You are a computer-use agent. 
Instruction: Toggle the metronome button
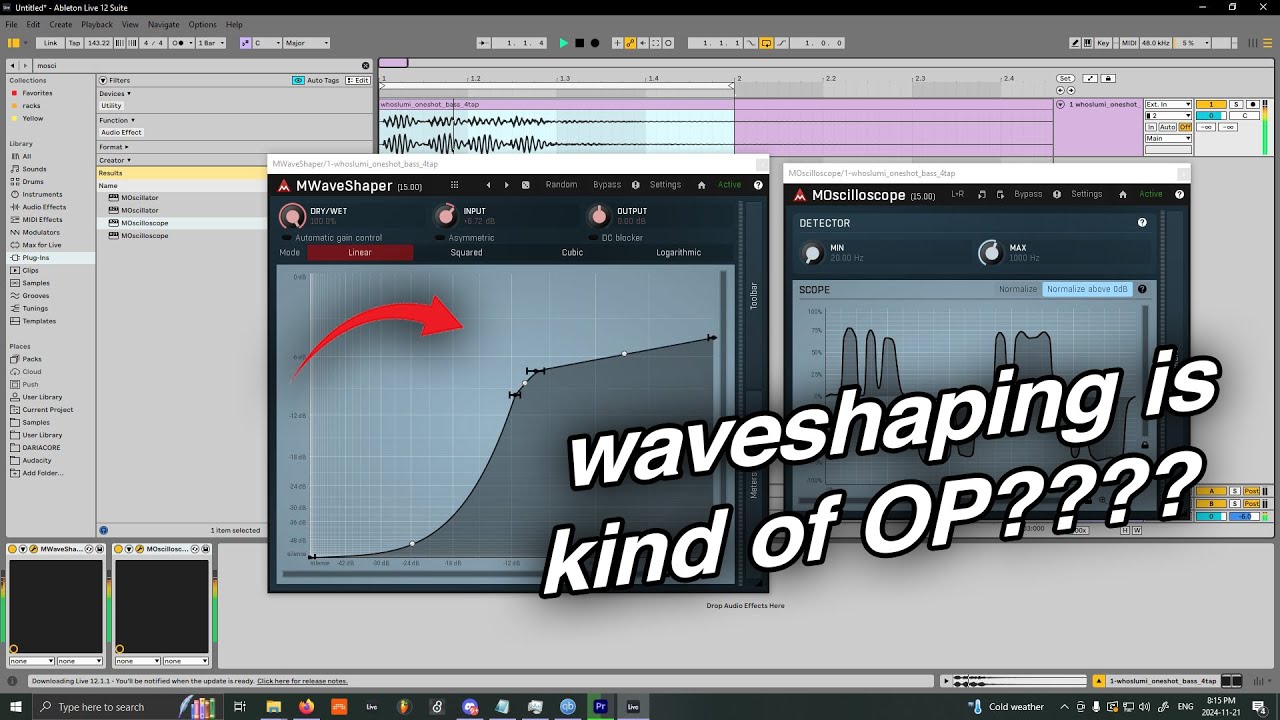pos(183,43)
